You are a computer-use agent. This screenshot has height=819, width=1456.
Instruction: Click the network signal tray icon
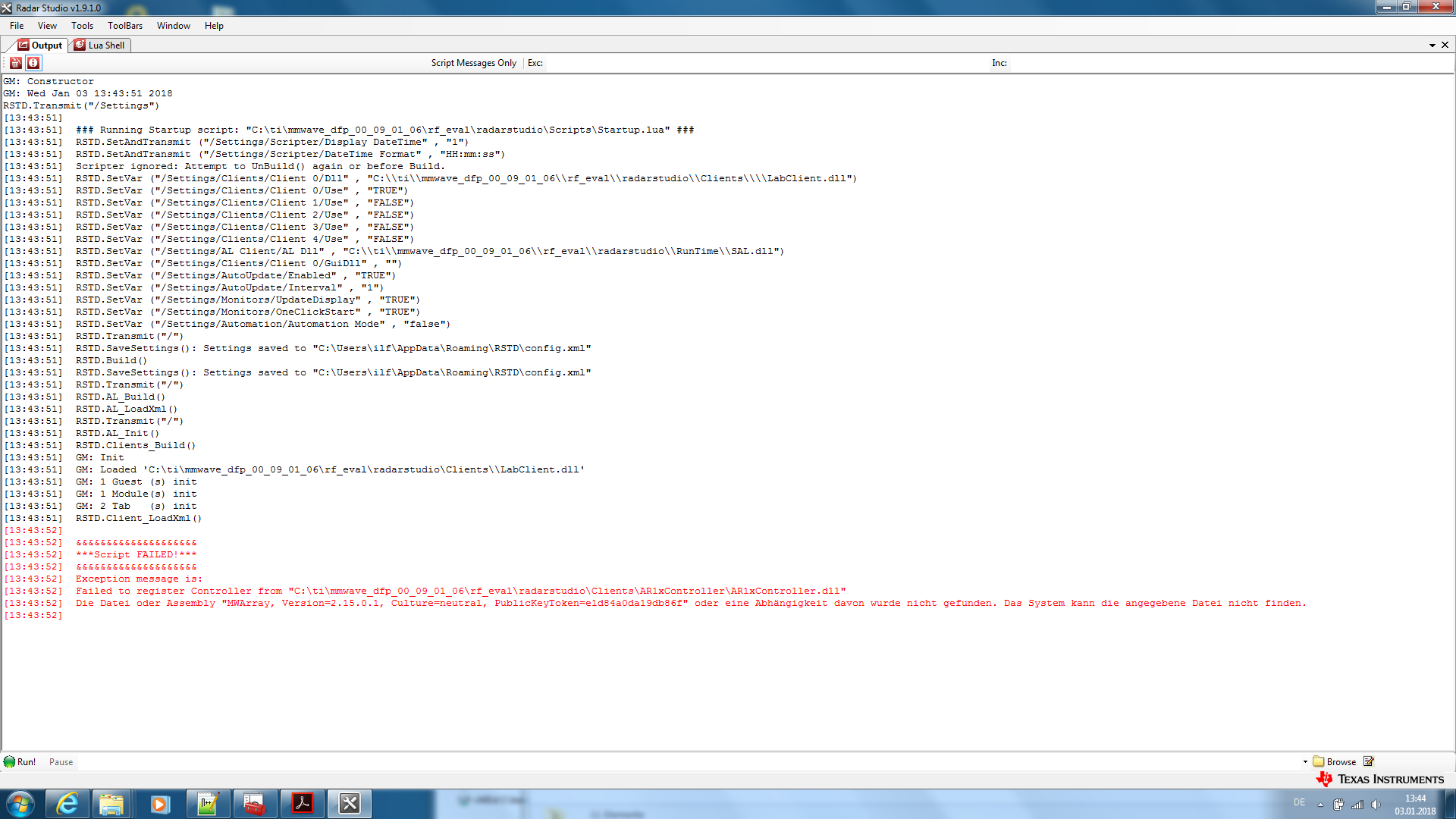pos(1357,805)
